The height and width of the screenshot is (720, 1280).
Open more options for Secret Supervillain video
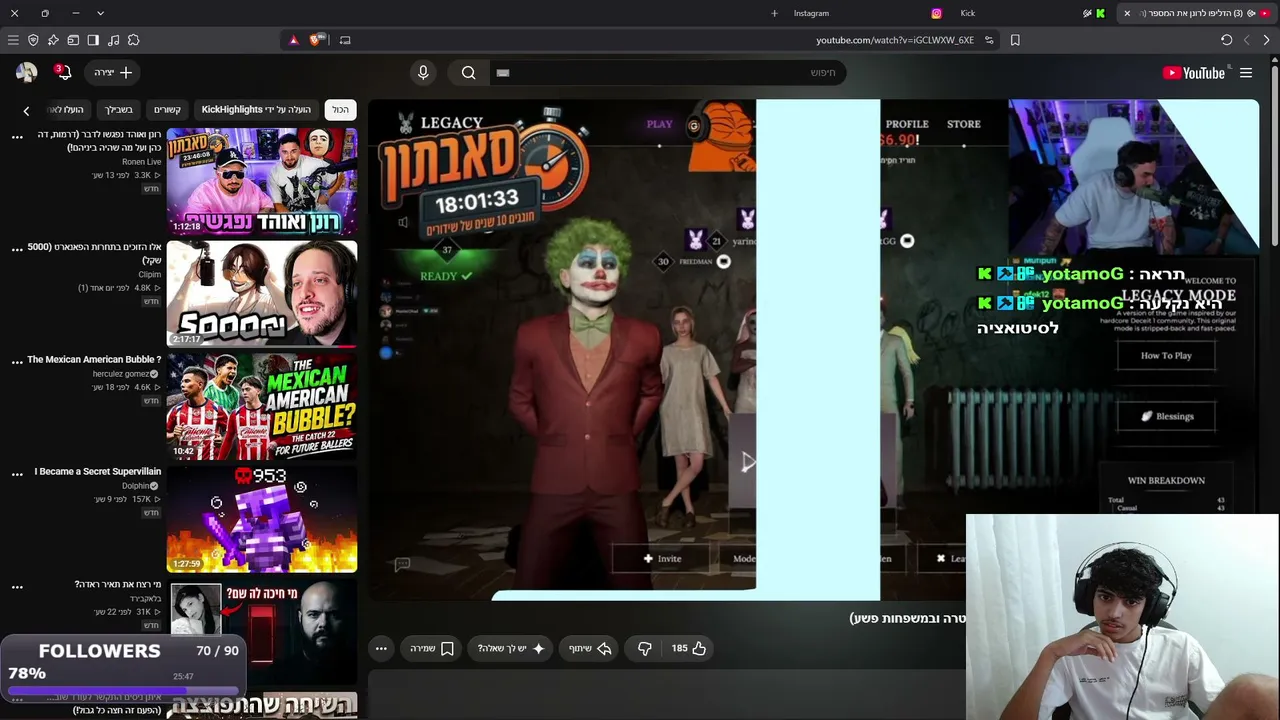click(x=17, y=474)
